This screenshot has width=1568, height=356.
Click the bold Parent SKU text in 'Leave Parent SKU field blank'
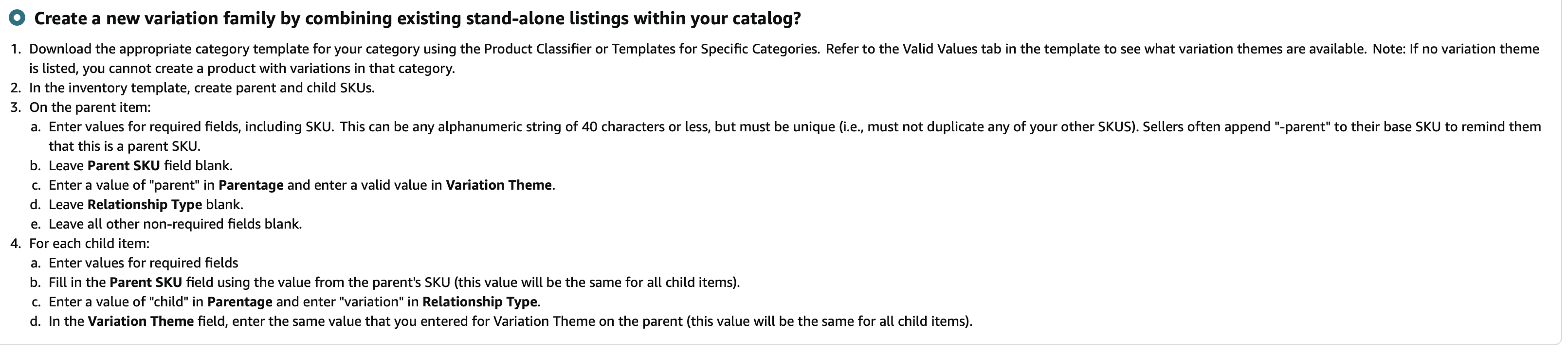(x=124, y=166)
